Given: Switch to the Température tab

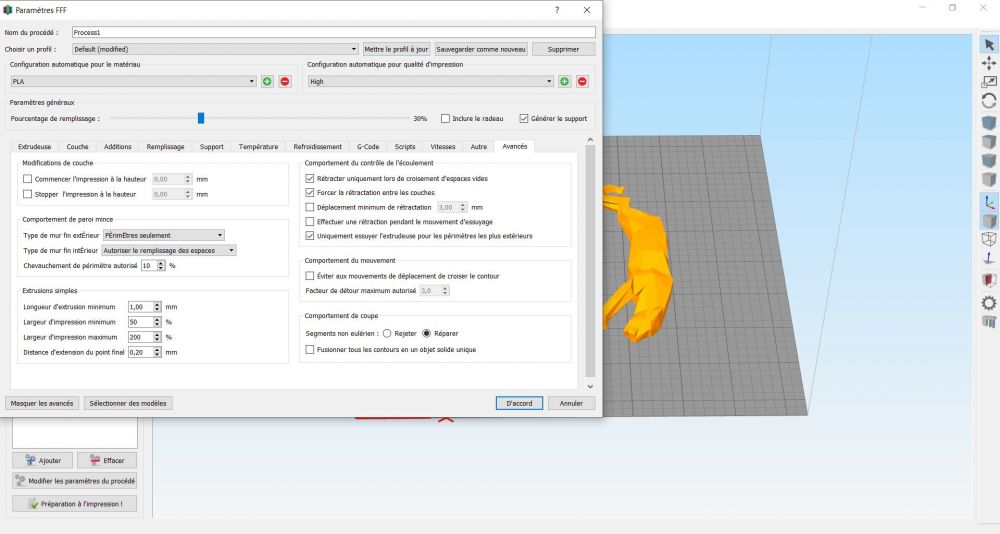Looking at the screenshot, I should point(258,147).
